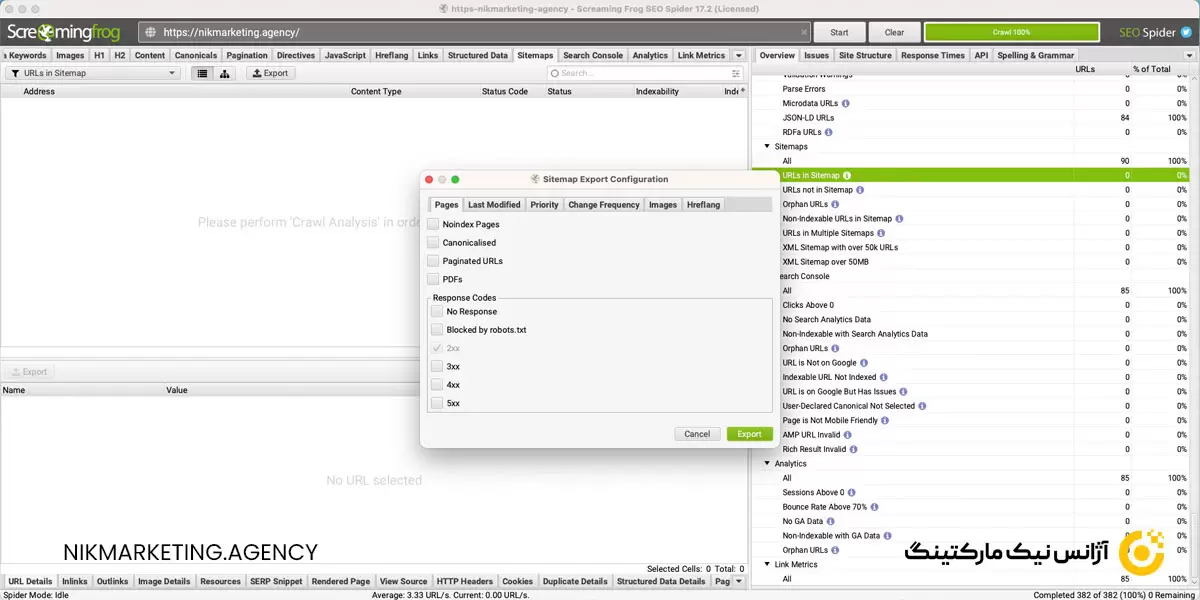Viewport: 1200px width, 600px height.
Task: Collapse the Sitemaps tree section
Action: pos(767,147)
